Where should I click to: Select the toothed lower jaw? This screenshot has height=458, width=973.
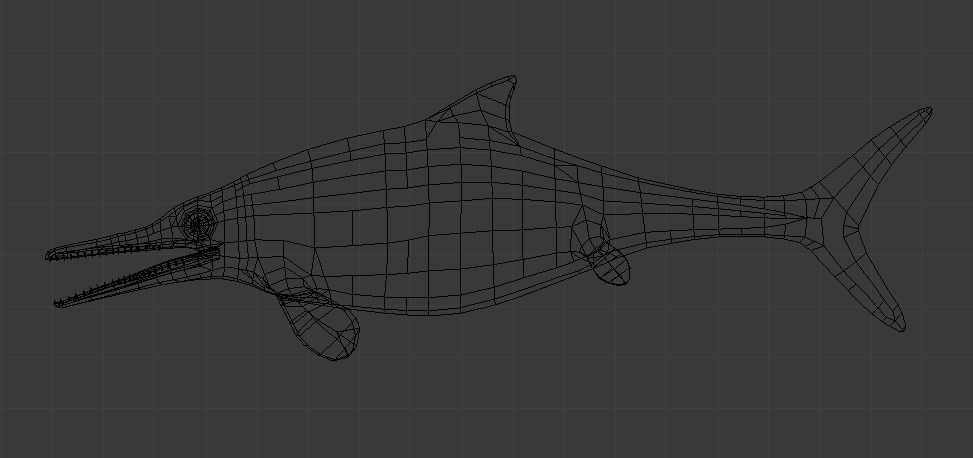pos(137,277)
